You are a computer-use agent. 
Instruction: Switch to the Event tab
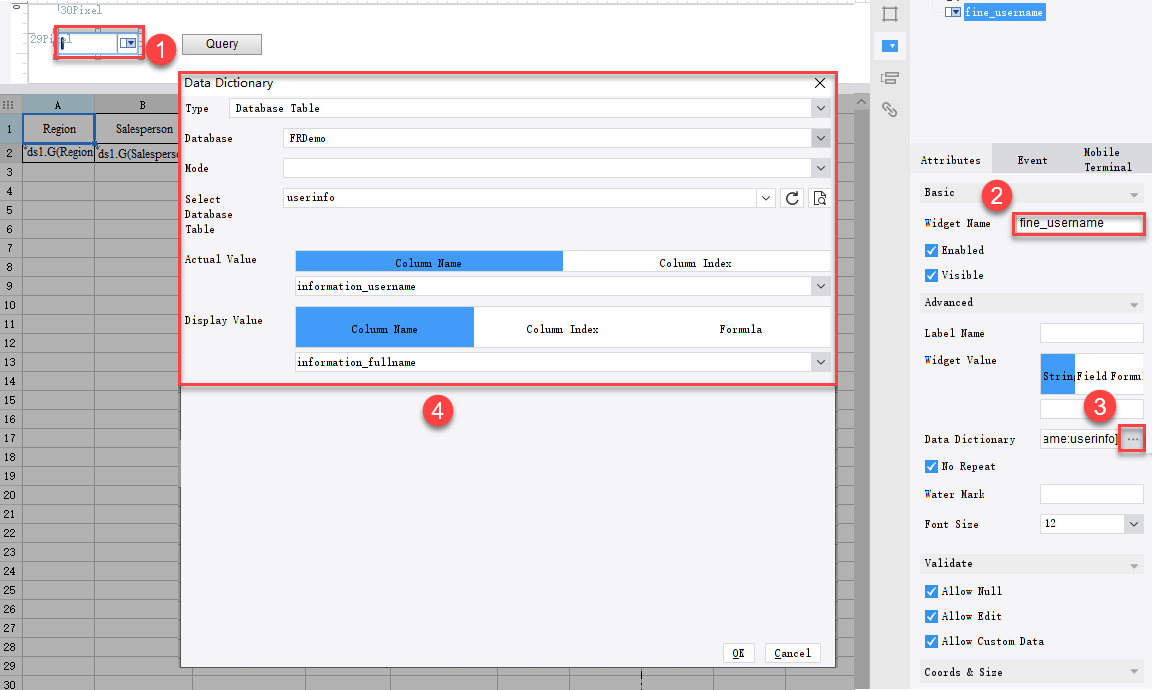coord(1032,160)
